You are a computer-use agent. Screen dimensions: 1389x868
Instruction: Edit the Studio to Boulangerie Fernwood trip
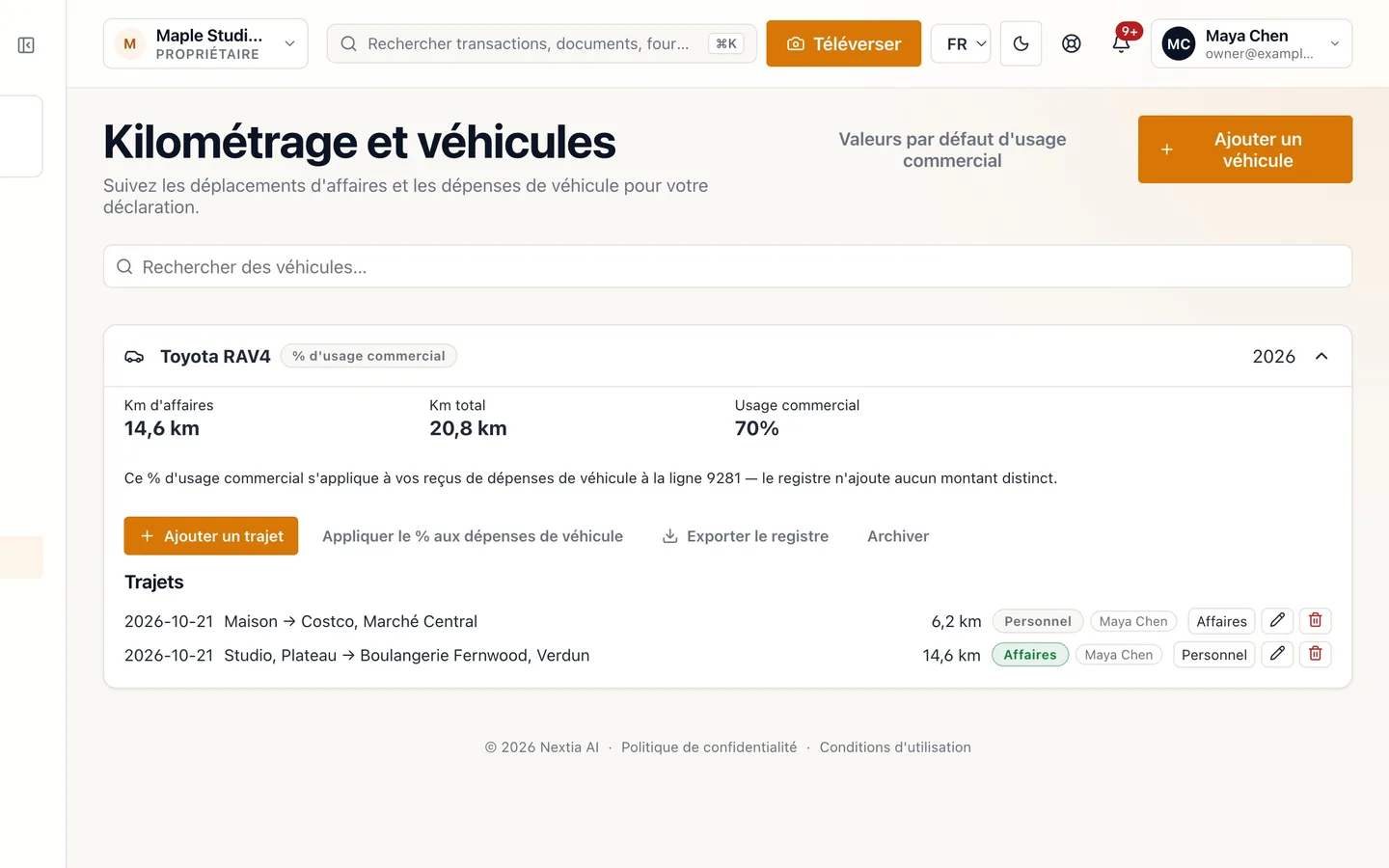pyautogui.click(x=1277, y=654)
